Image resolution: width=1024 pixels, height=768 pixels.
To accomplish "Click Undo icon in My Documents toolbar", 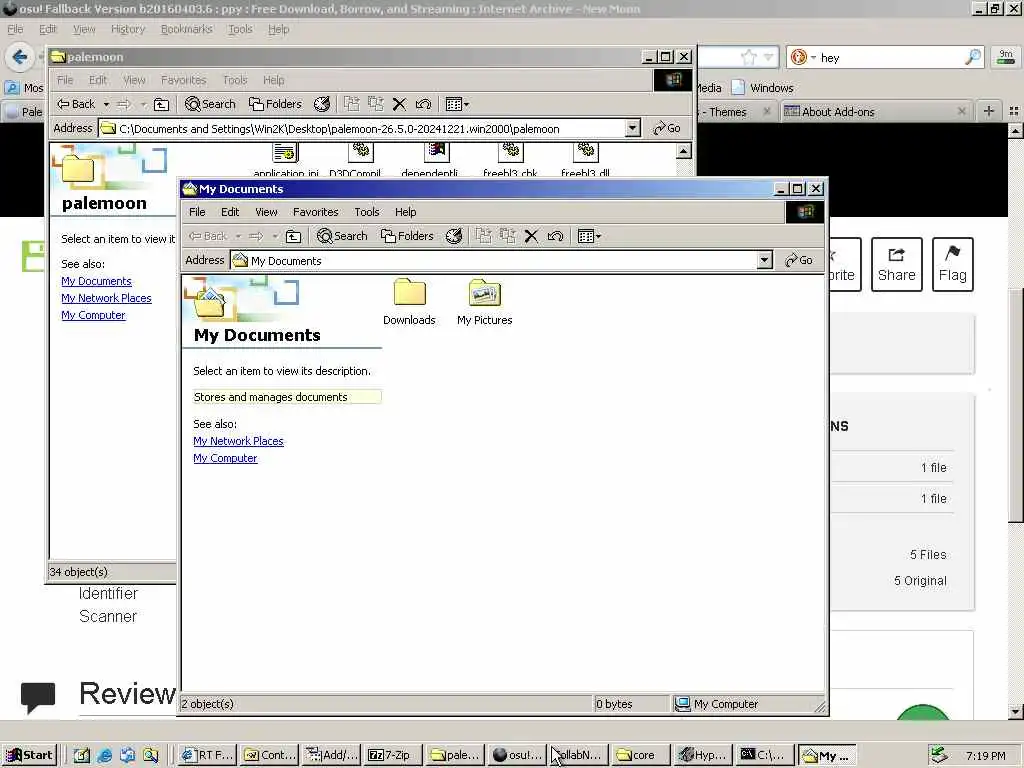I will coord(555,236).
